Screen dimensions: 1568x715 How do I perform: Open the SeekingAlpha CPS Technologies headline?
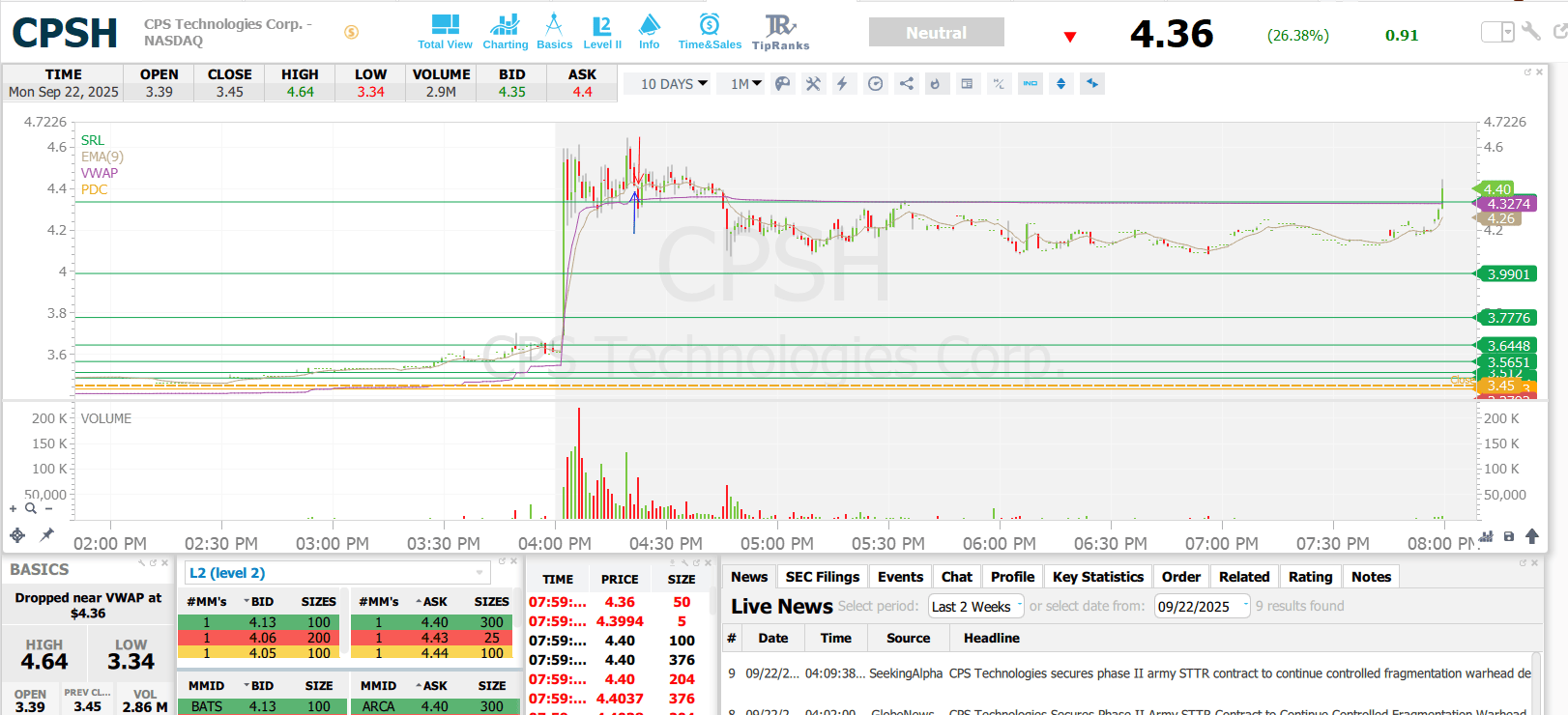click(1239, 673)
